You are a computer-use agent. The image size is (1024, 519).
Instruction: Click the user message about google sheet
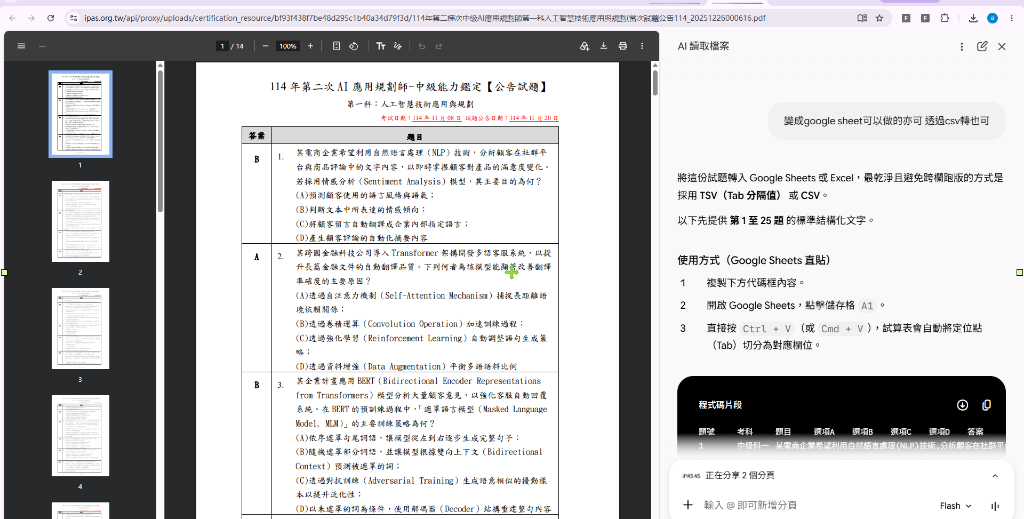coord(886,121)
